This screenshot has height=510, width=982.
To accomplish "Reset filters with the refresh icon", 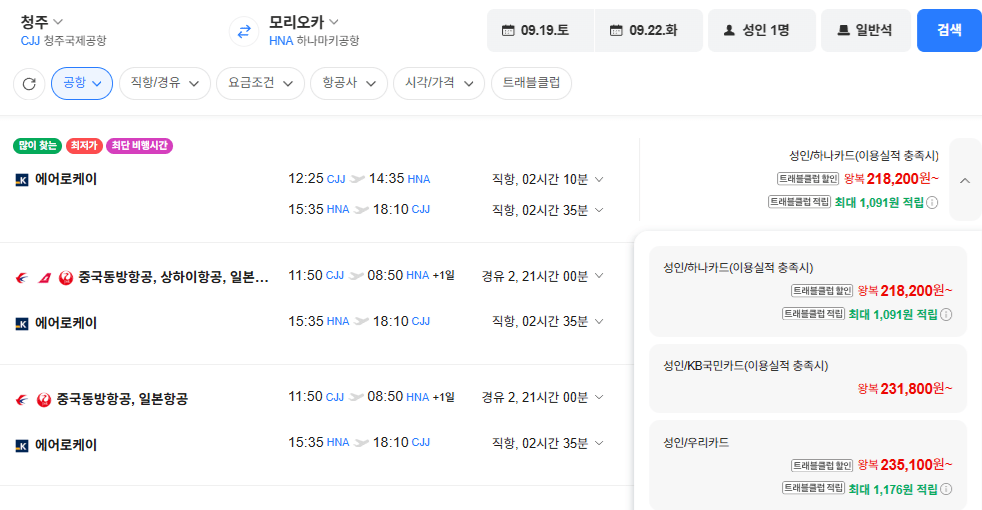I will [x=29, y=83].
